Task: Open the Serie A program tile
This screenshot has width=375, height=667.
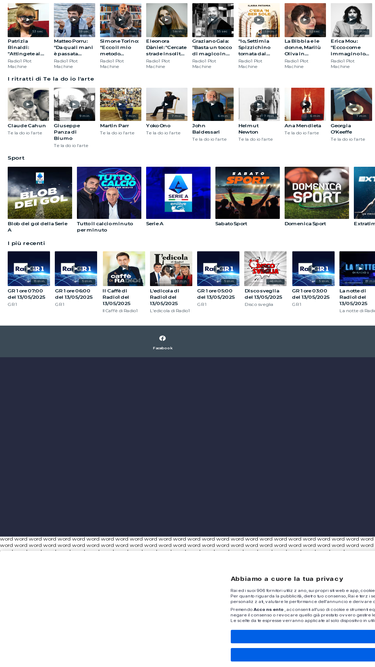Action: [x=178, y=193]
